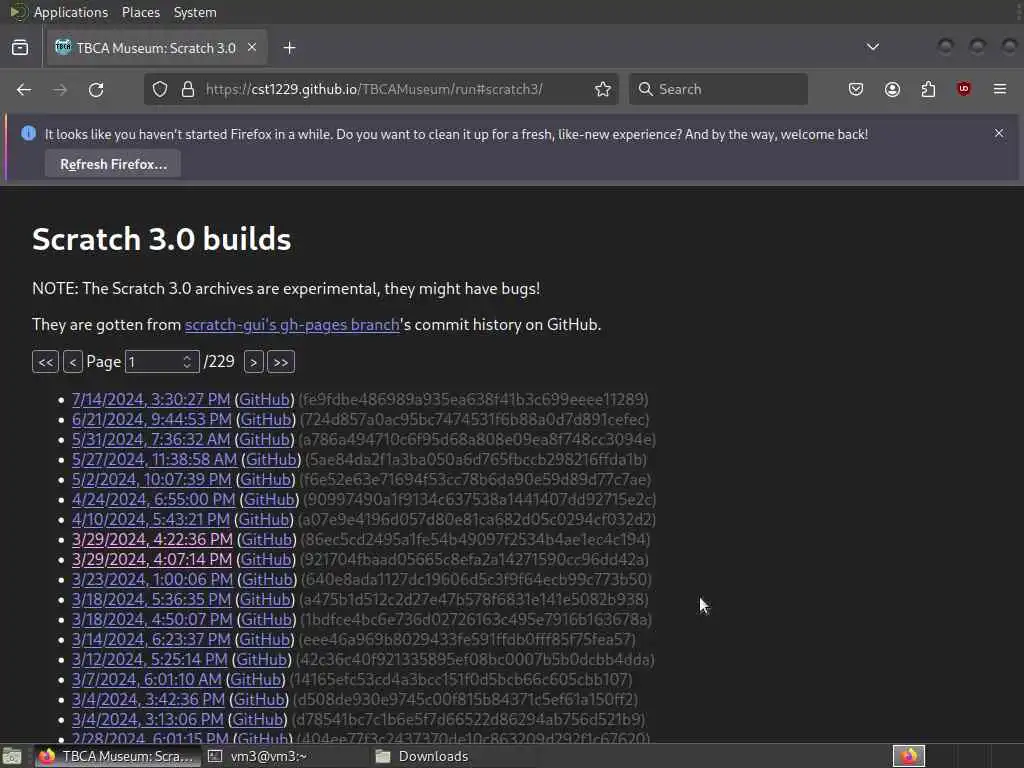
Task: Open a new tab with the plus icon
Action: tap(289, 48)
